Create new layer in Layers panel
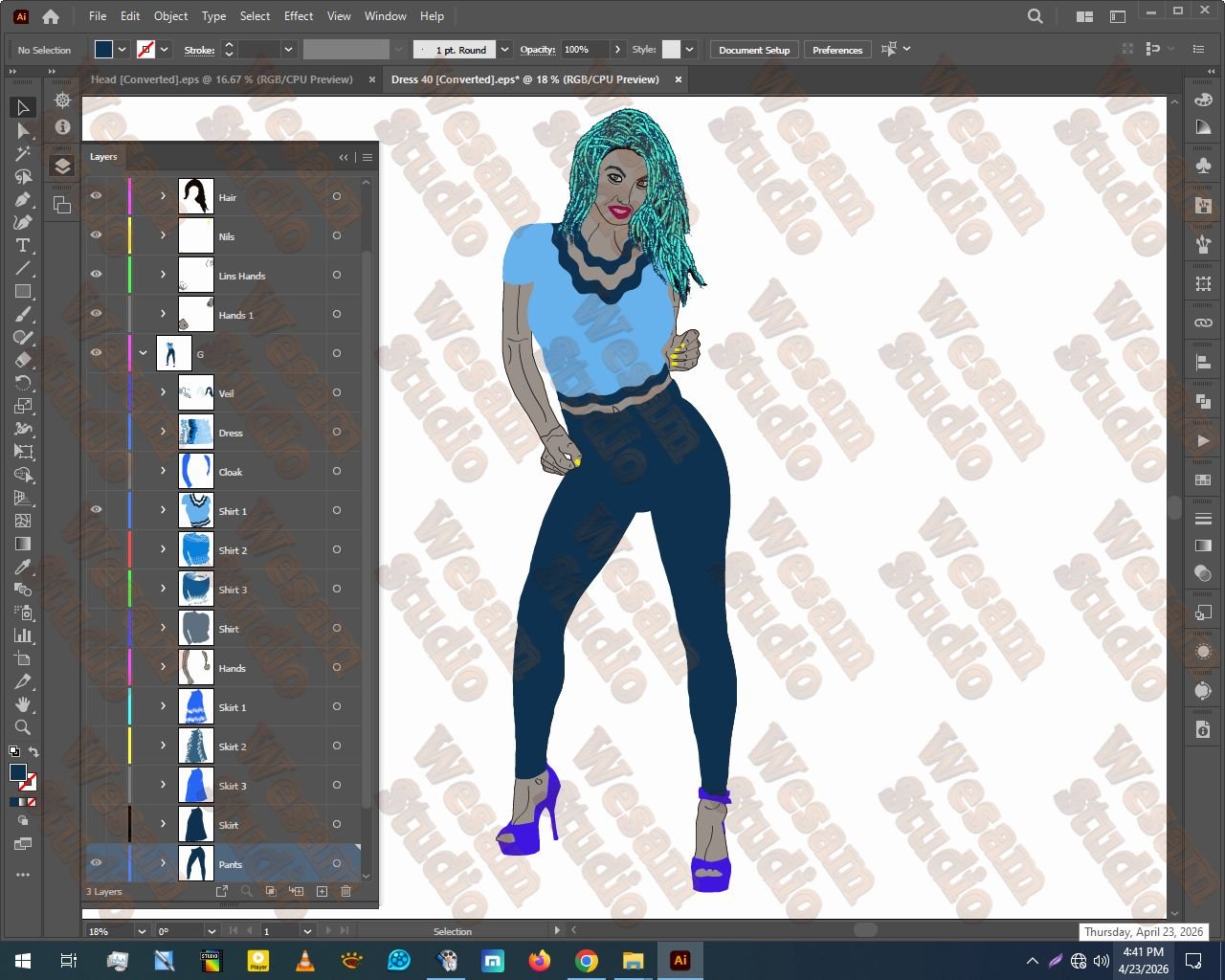Screen dimensions: 1225x980 322,891
